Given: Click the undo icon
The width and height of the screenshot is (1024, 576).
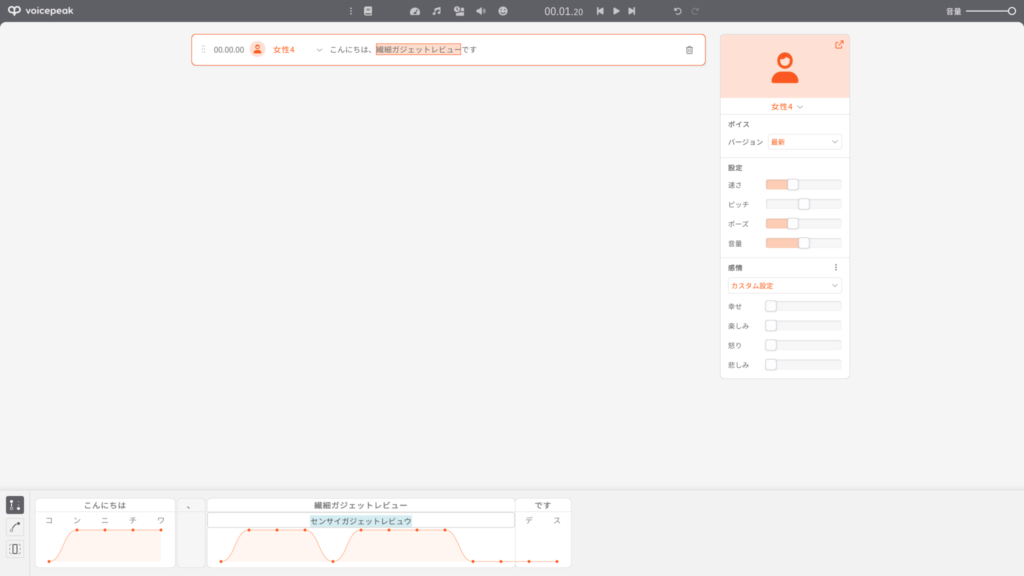Looking at the screenshot, I should 677,11.
